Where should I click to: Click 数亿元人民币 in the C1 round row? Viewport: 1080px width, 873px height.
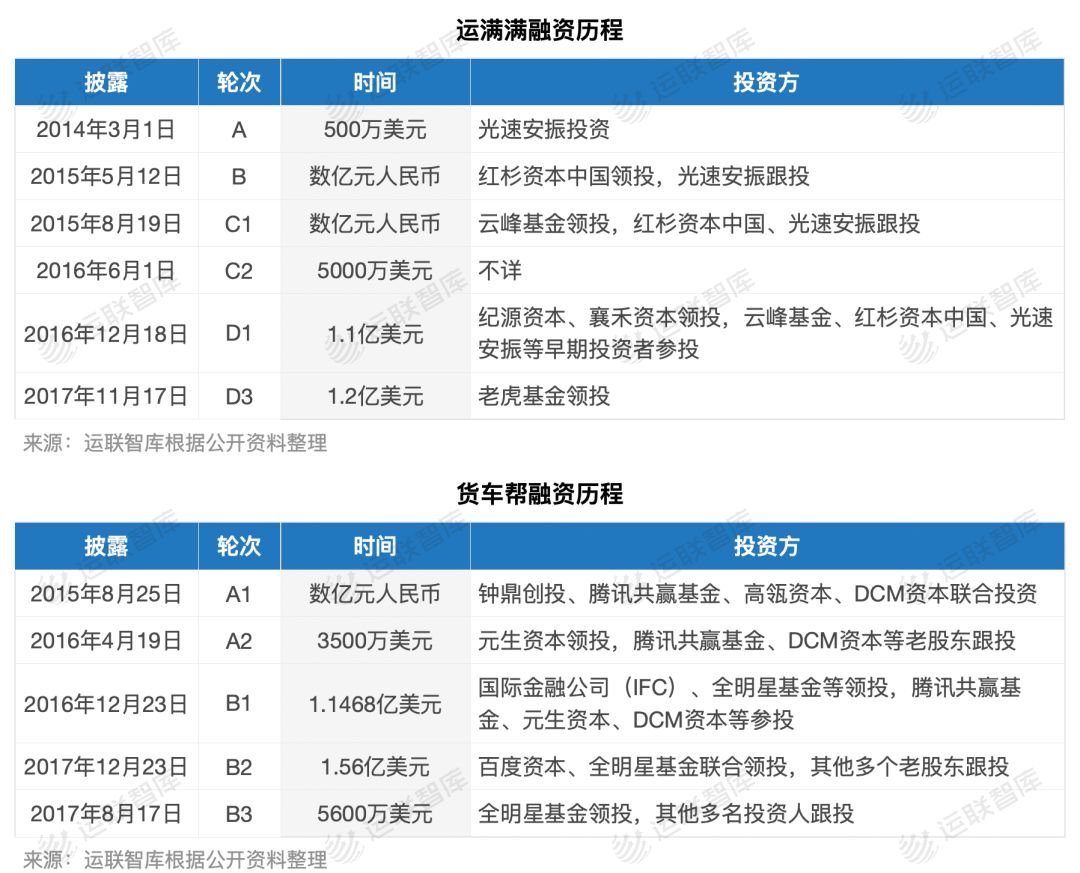(x=375, y=223)
